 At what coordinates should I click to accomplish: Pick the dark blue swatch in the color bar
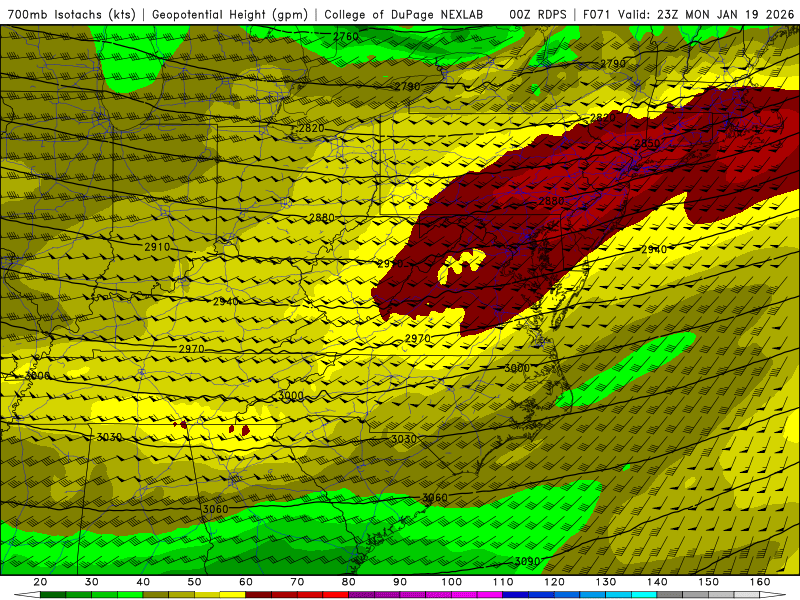515,594
